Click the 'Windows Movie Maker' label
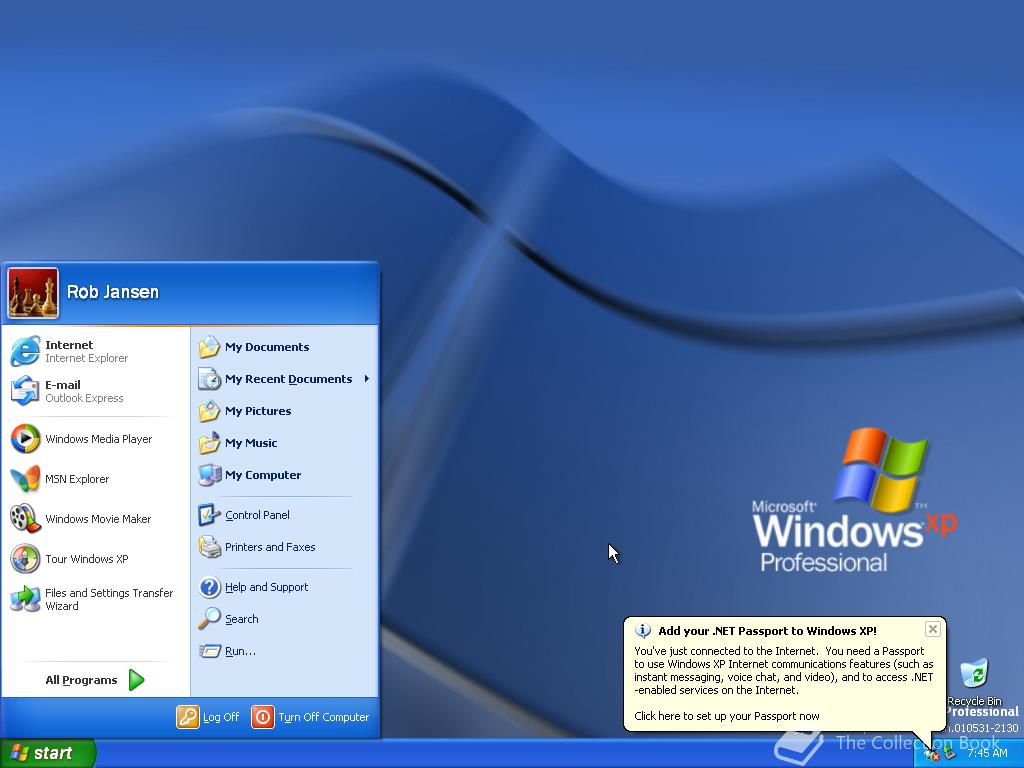Screen dimensions: 1024x768 [x=98, y=519]
